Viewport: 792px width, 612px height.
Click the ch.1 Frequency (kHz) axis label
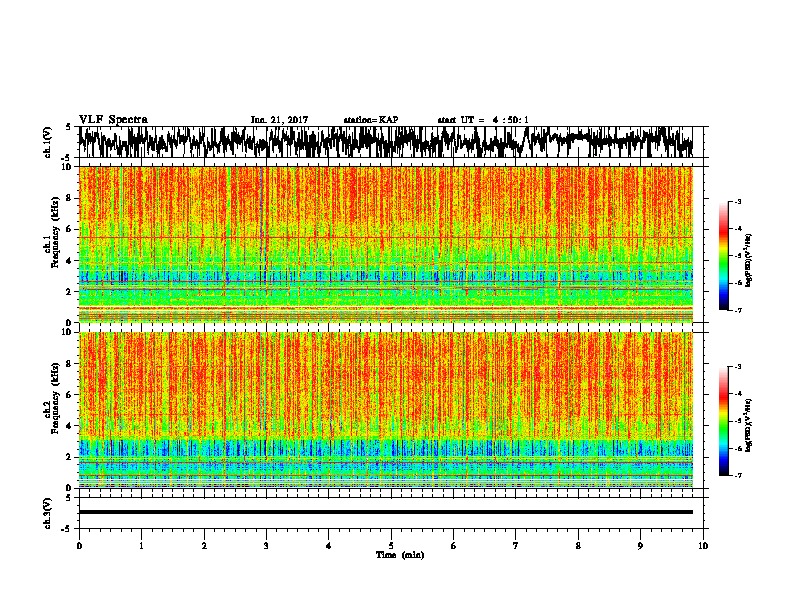point(51,232)
